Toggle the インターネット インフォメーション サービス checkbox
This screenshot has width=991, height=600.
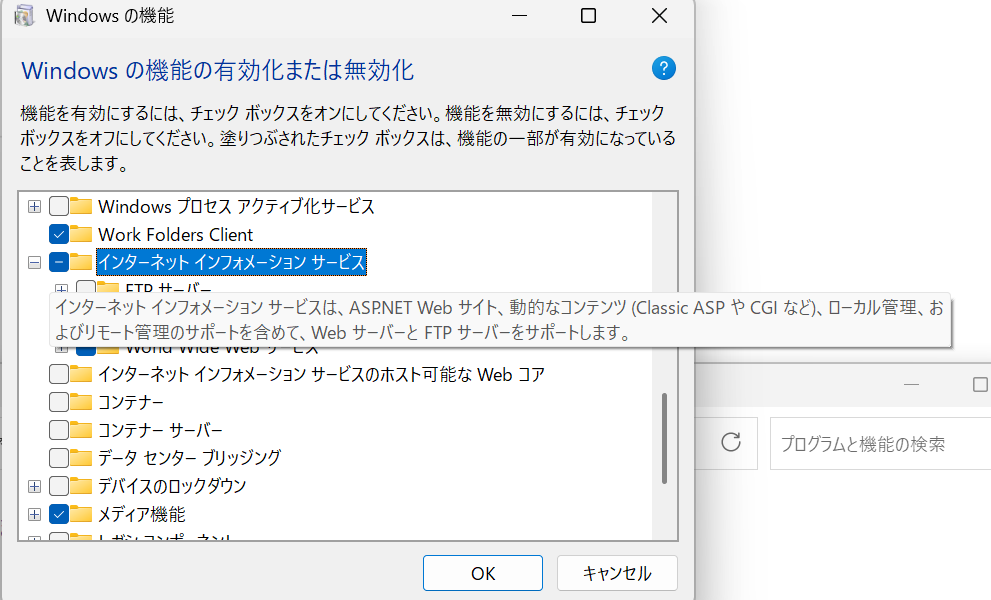pyautogui.click(x=58, y=262)
